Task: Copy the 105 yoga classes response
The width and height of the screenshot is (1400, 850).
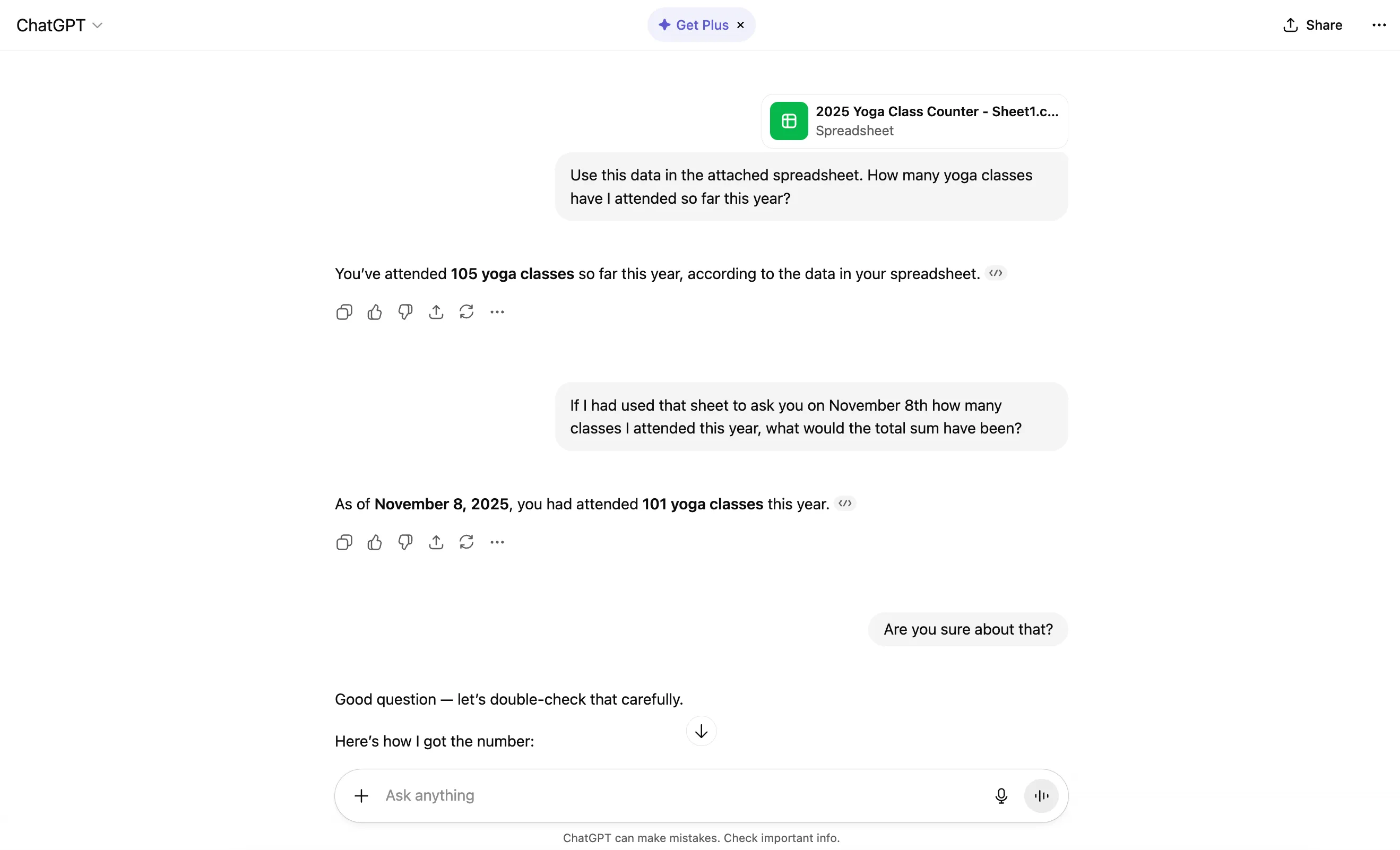Action: point(344,312)
